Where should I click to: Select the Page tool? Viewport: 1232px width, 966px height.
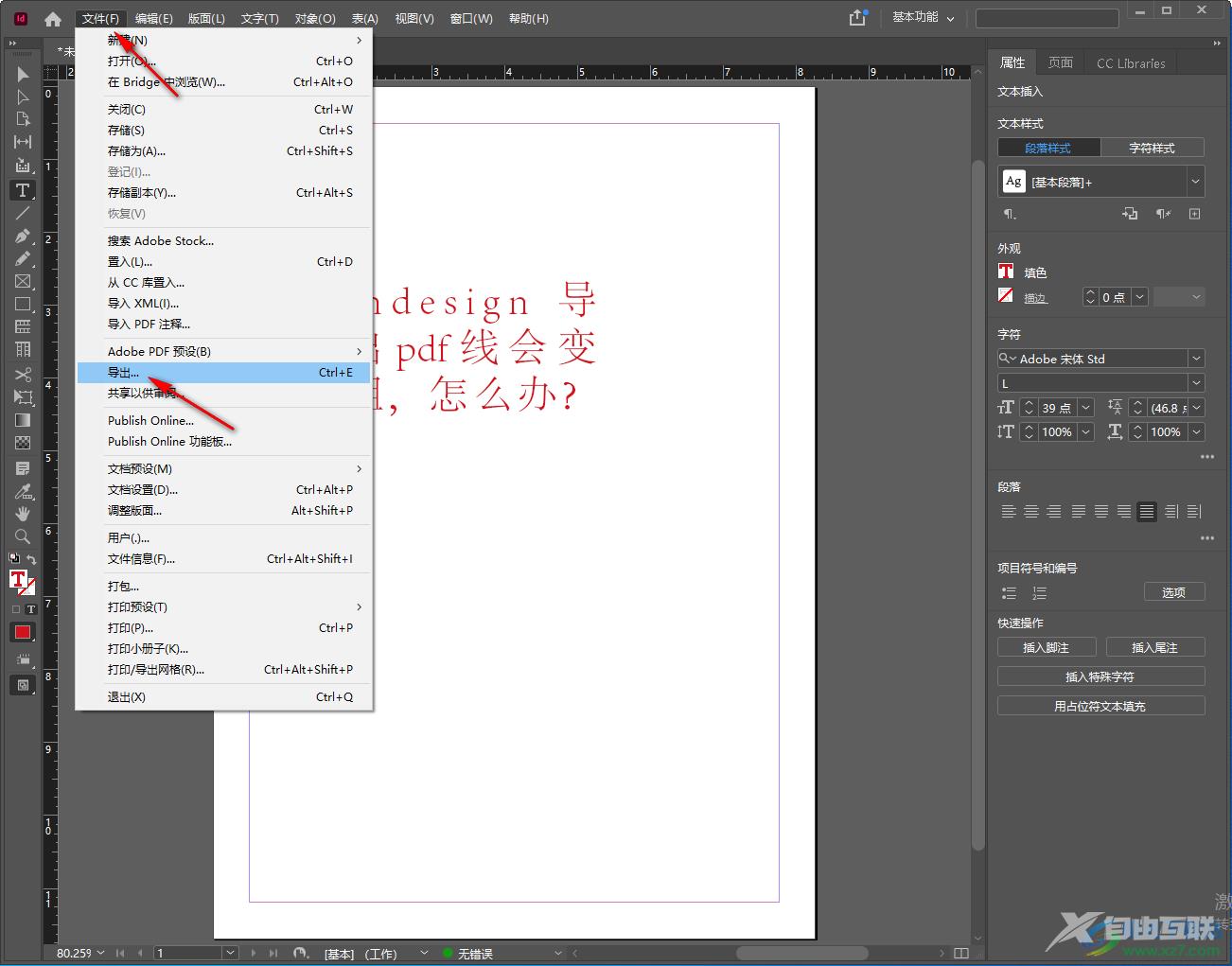click(x=23, y=119)
